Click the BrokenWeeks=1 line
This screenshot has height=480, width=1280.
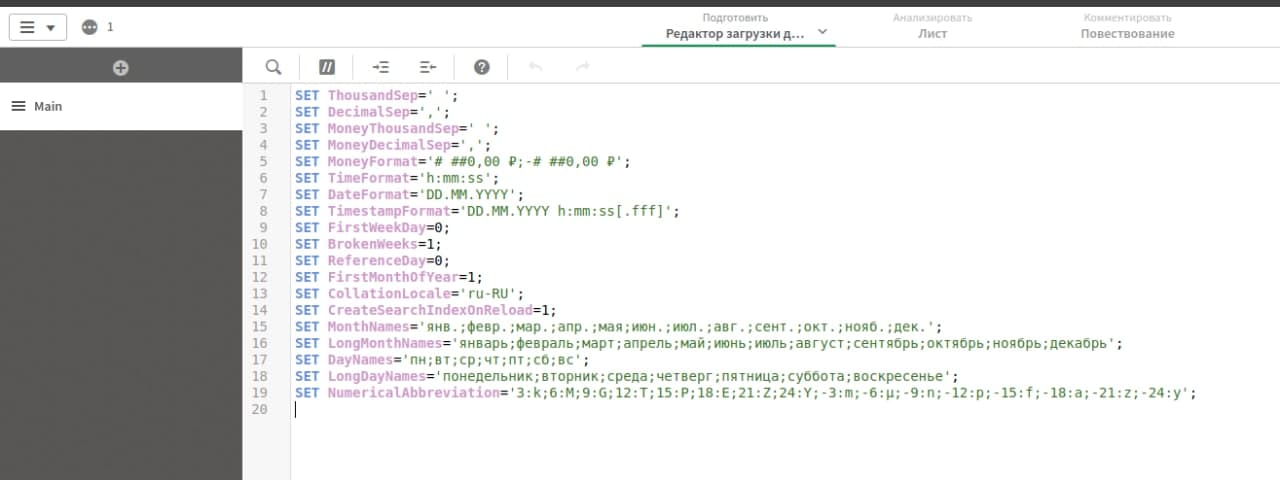(368, 244)
